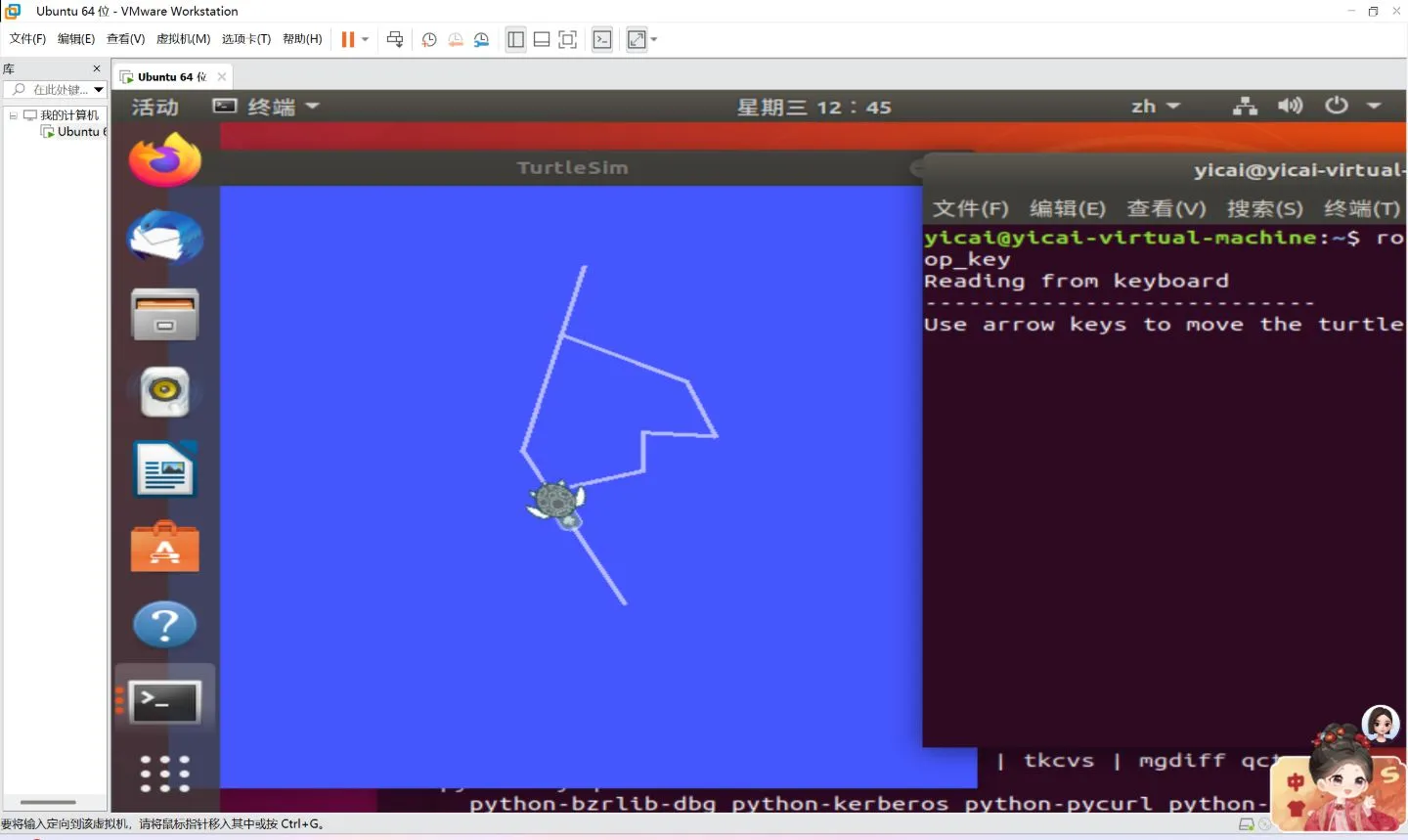Enter full screen mode icon
This screenshot has height=840, width=1408.
(567, 39)
